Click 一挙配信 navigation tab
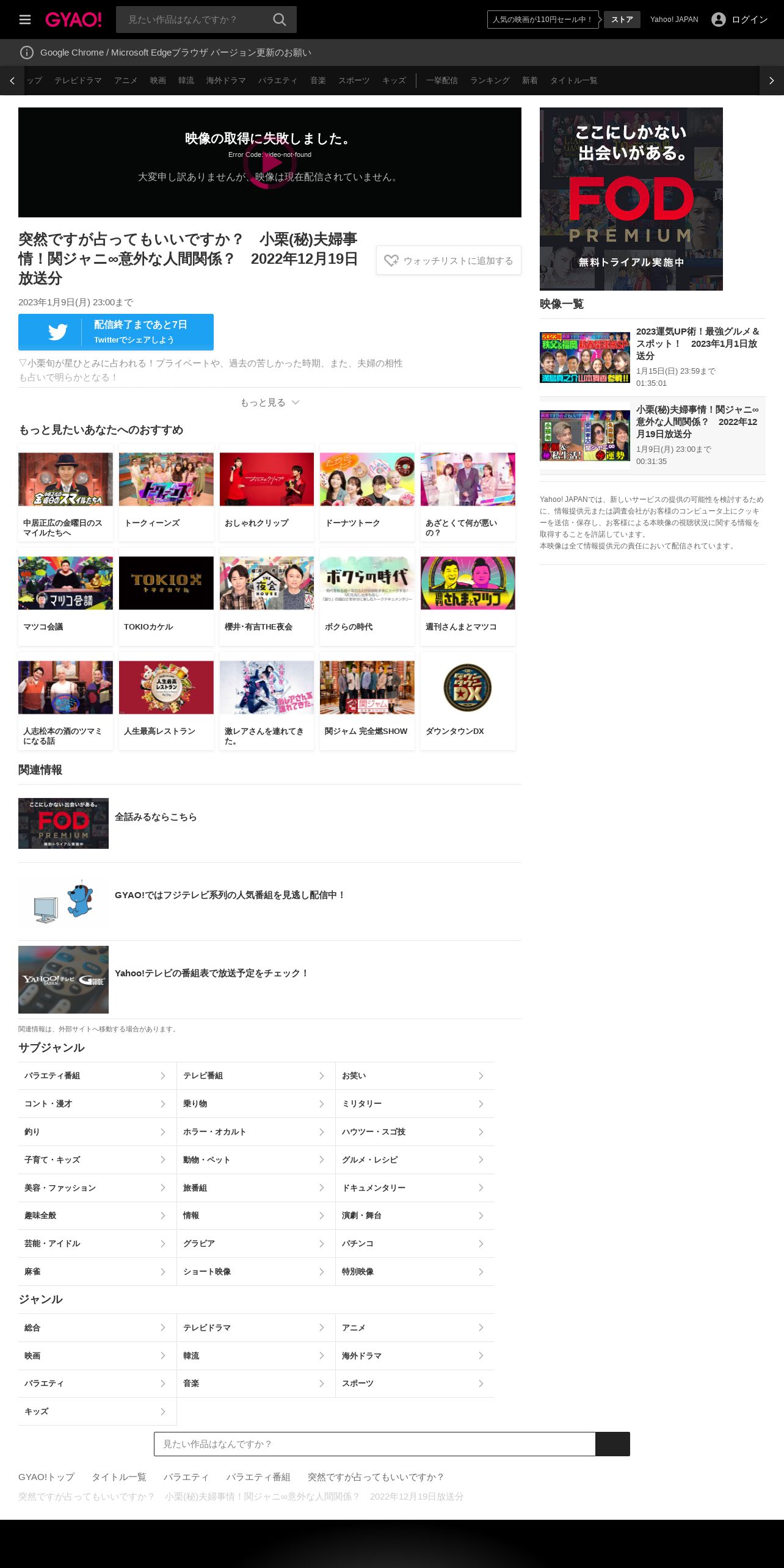Image resolution: width=784 pixels, height=1568 pixels. (442, 81)
